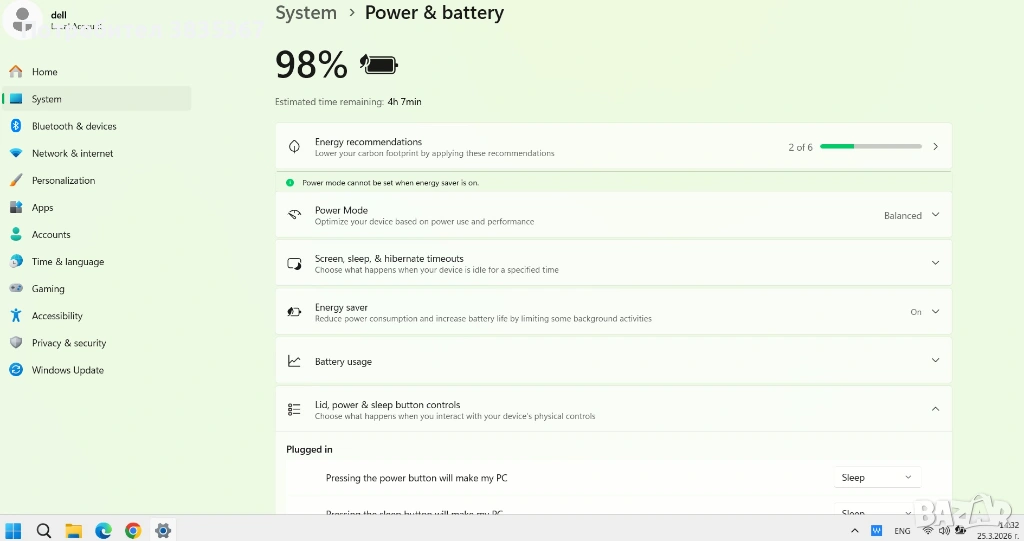Click the Accessibility figure icon
Screen dimensions: 1024x541
click(16, 315)
